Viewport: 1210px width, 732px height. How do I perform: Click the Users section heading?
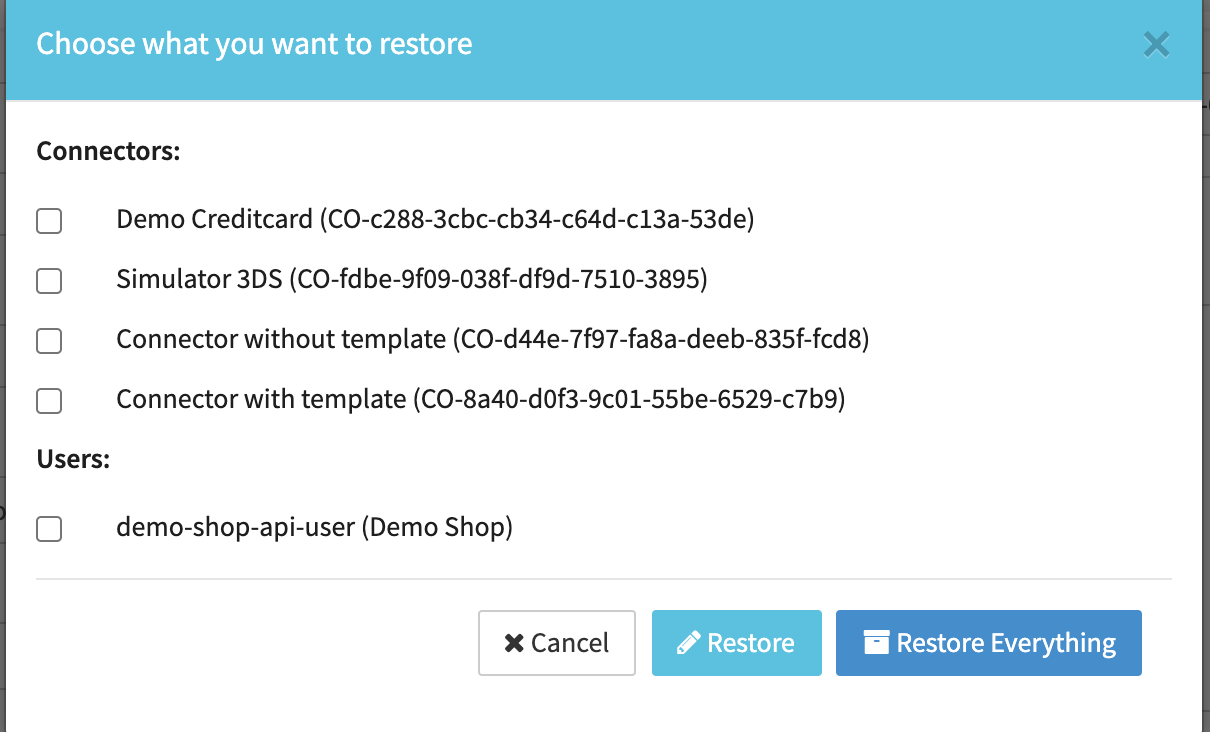[x=73, y=459]
